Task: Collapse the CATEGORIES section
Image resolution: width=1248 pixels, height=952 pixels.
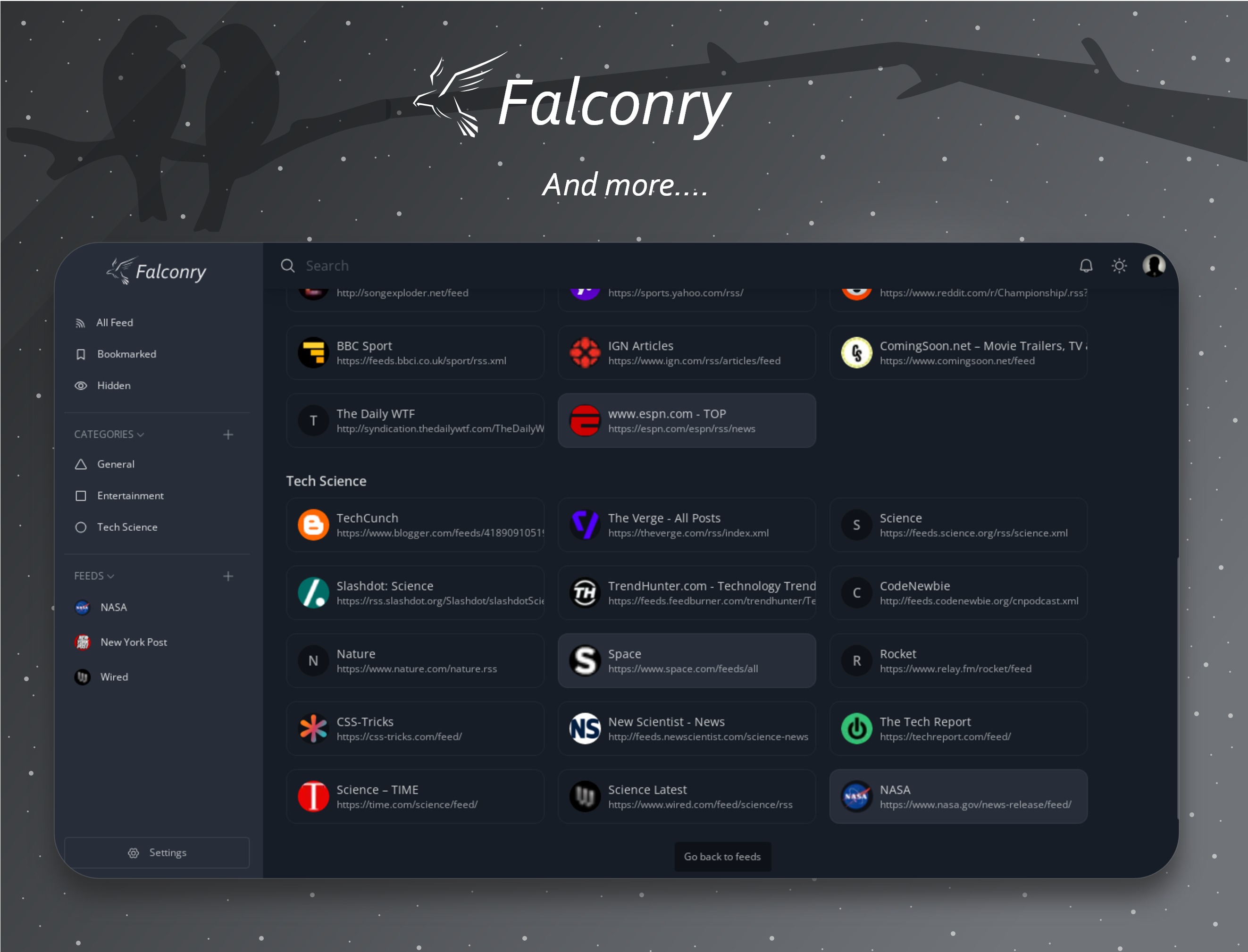Action: (x=109, y=434)
